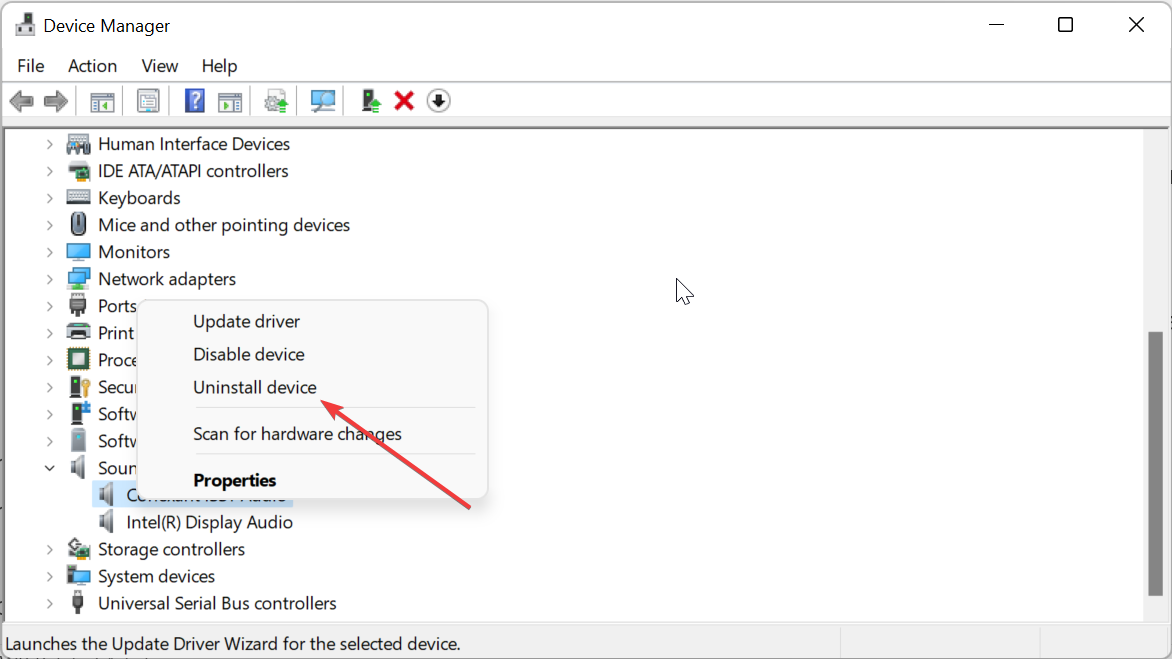Maximize the Device Manager window

1065,25
